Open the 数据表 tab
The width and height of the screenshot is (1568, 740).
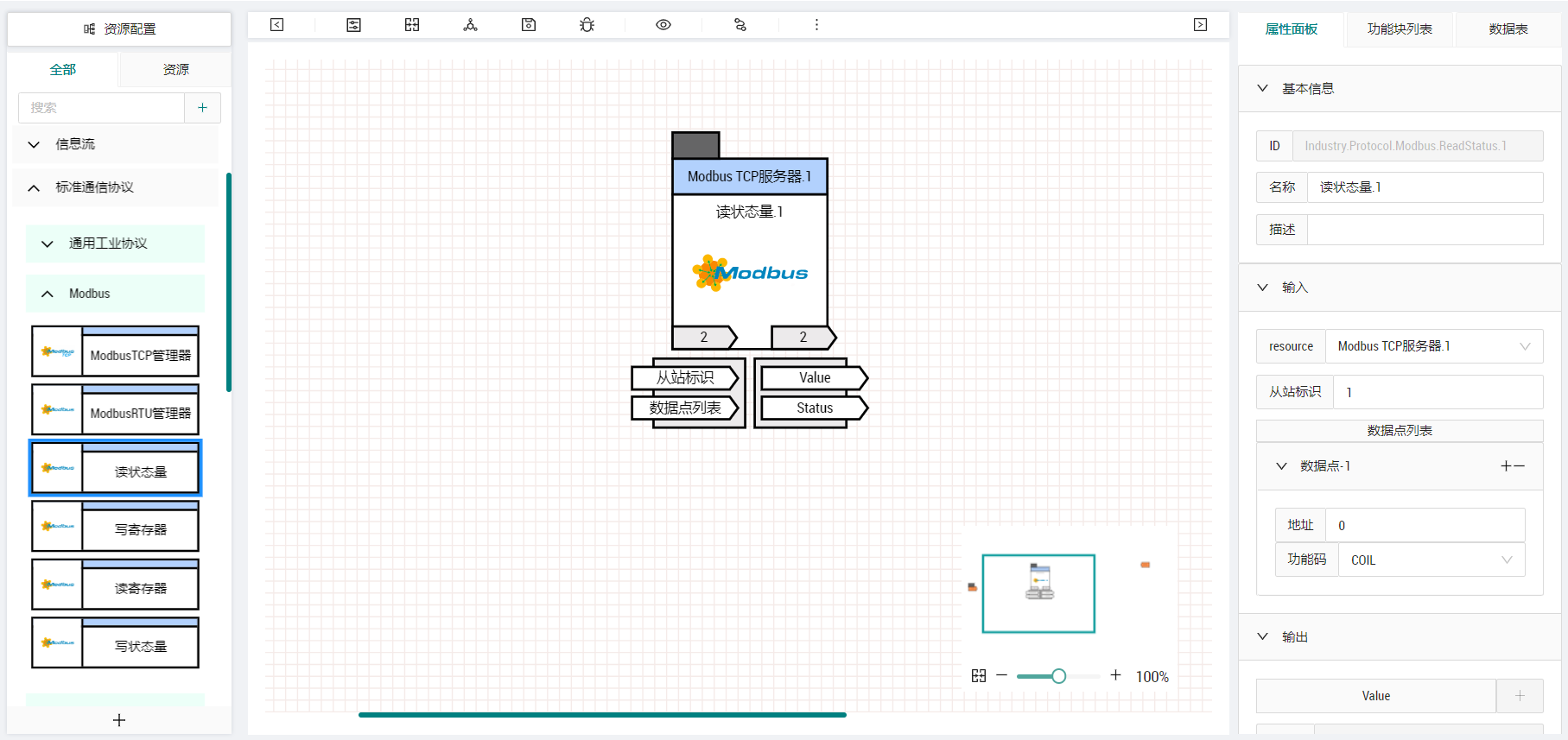1508,29
